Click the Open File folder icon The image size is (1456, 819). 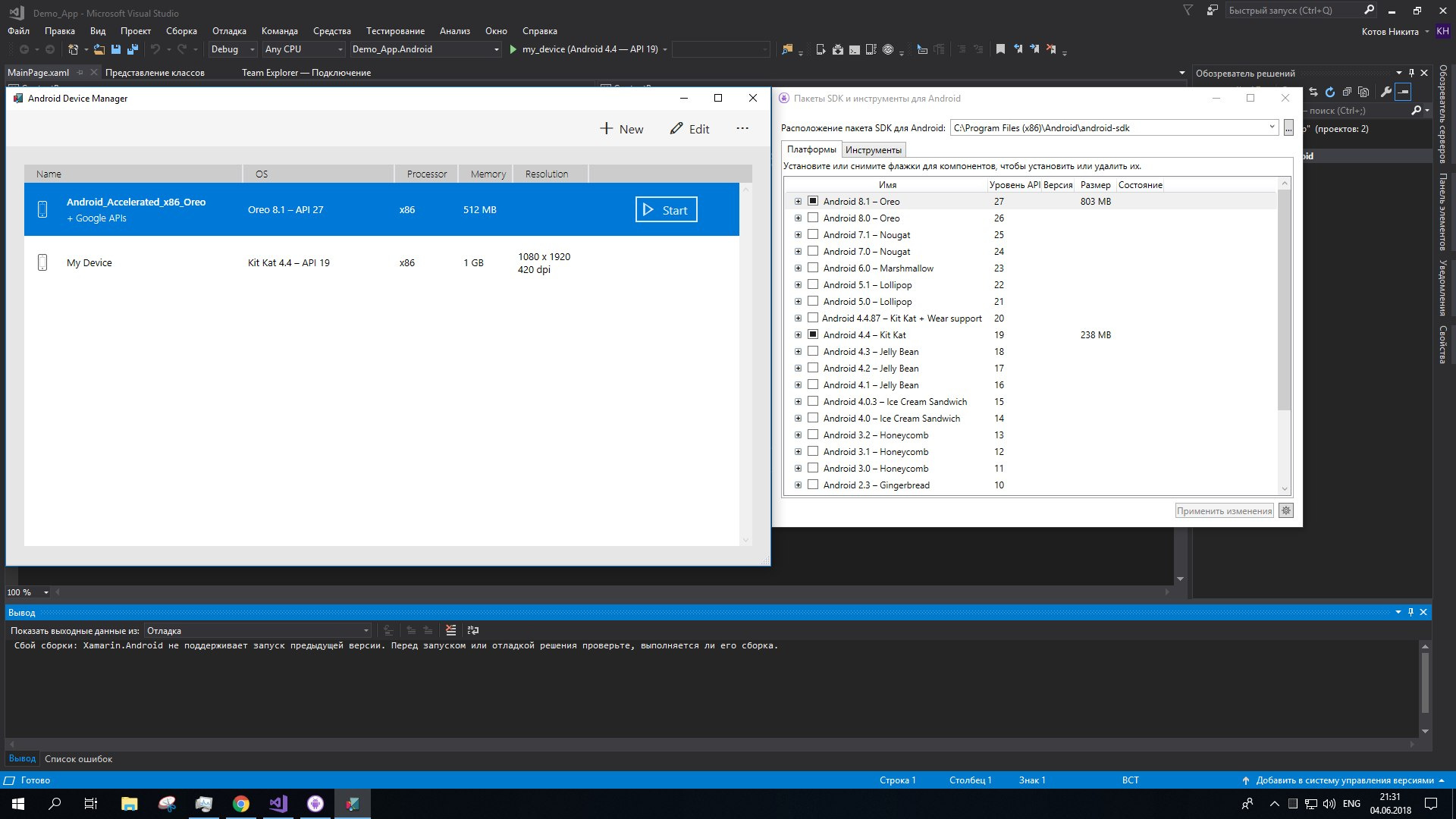click(99, 49)
